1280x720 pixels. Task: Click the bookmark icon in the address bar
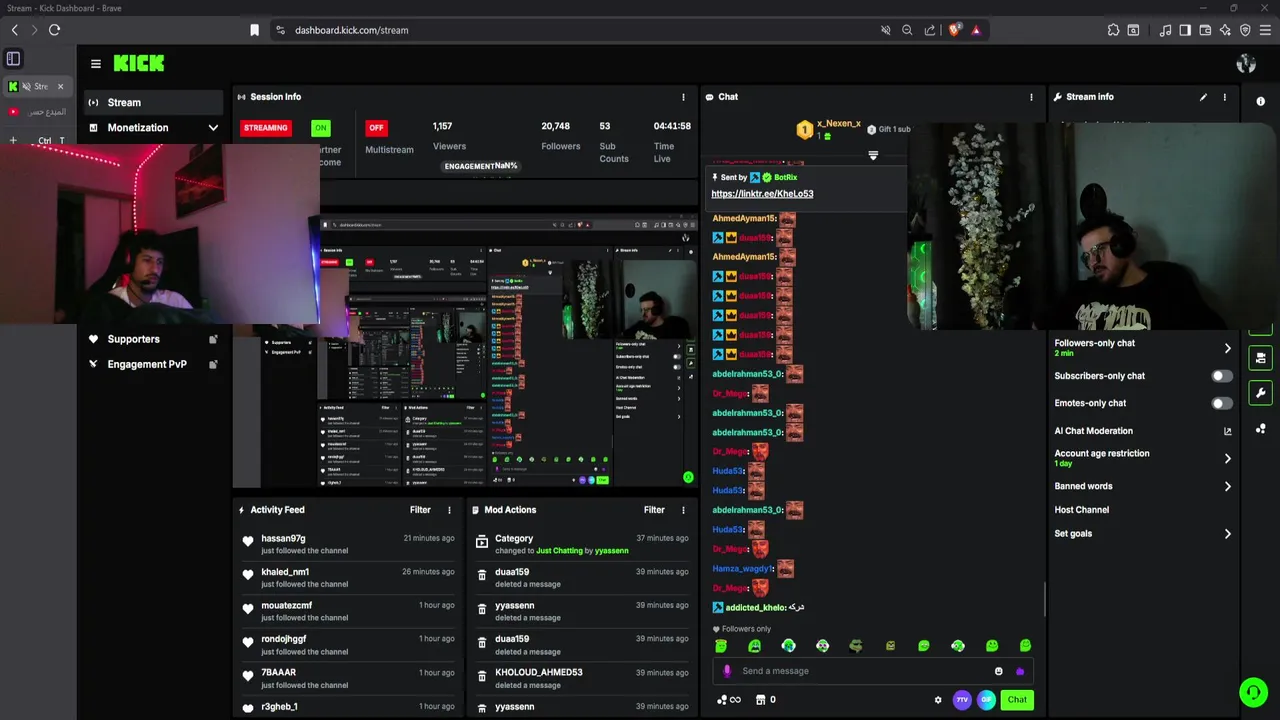pyautogui.click(x=254, y=30)
